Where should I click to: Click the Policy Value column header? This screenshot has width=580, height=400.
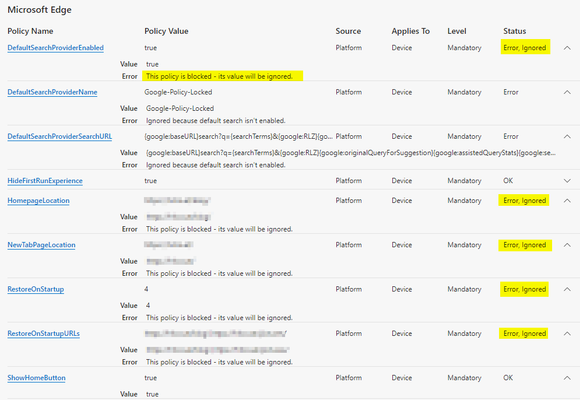[166, 31]
